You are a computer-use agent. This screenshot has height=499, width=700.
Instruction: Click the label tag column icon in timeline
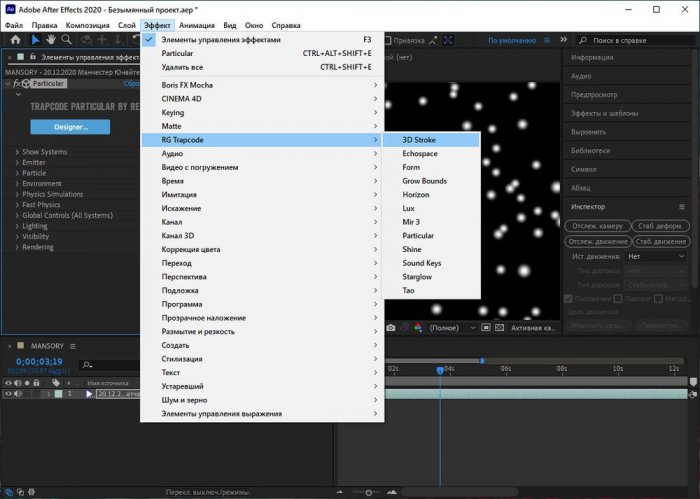point(56,383)
